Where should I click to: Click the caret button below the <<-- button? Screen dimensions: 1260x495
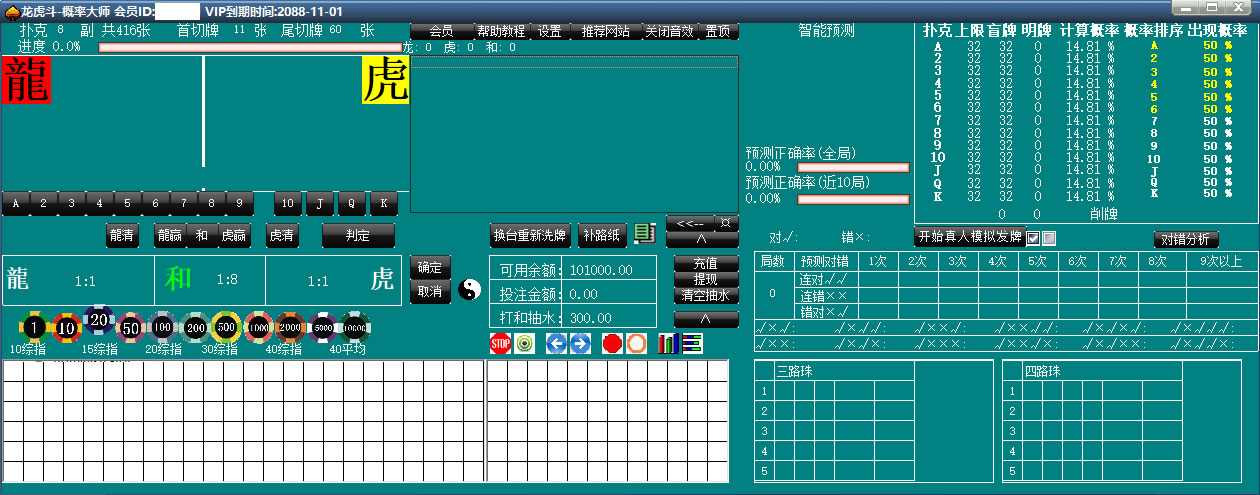pyautogui.click(x=702, y=239)
